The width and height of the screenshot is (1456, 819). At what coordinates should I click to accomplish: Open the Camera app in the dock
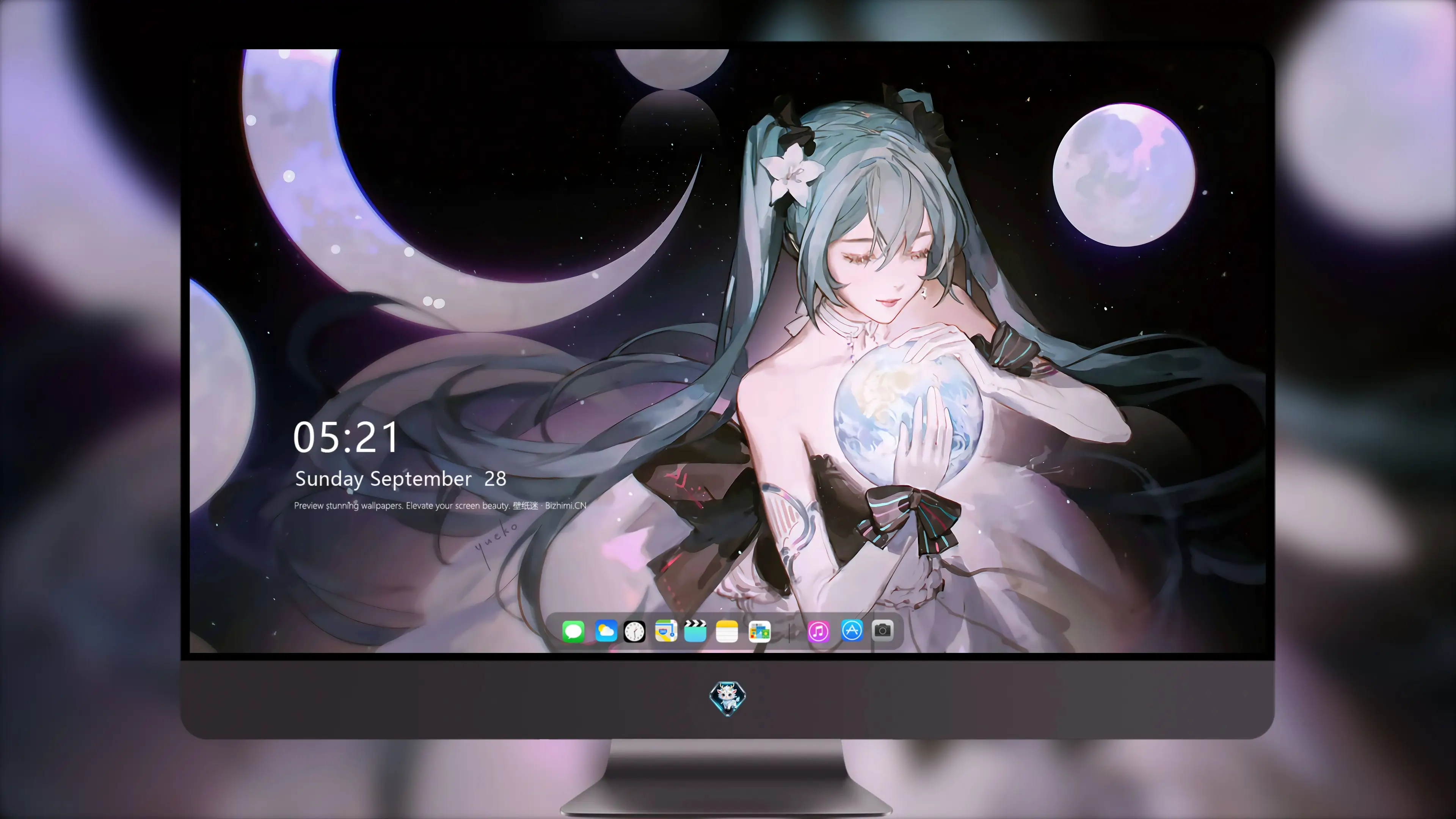pyautogui.click(x=882, y=630)
